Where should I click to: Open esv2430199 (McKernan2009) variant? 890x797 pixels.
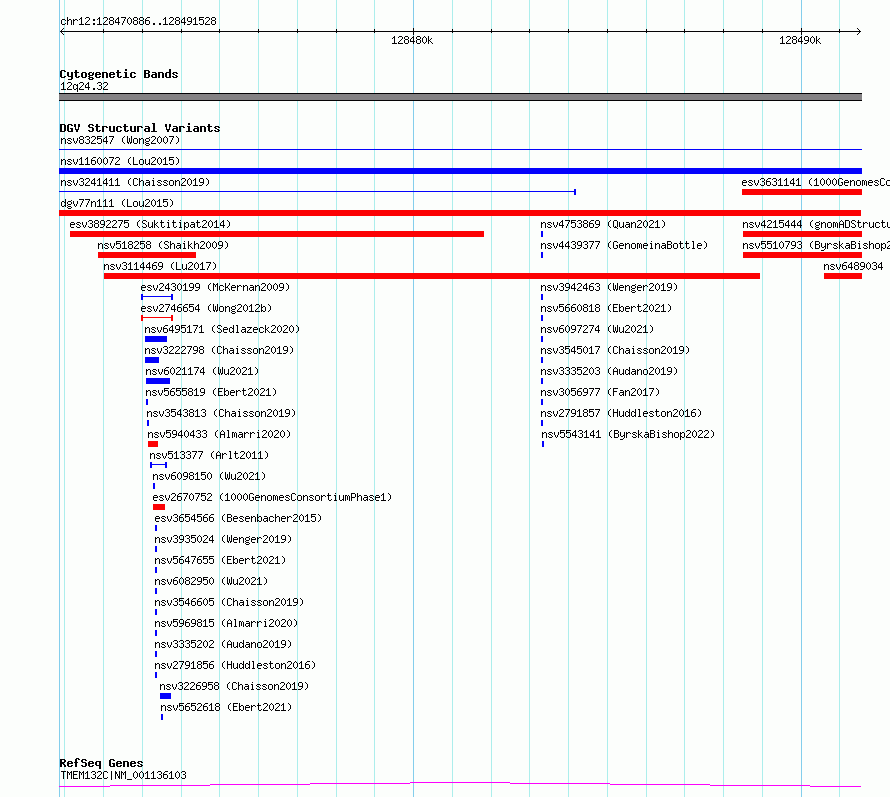tap(215, 287)
